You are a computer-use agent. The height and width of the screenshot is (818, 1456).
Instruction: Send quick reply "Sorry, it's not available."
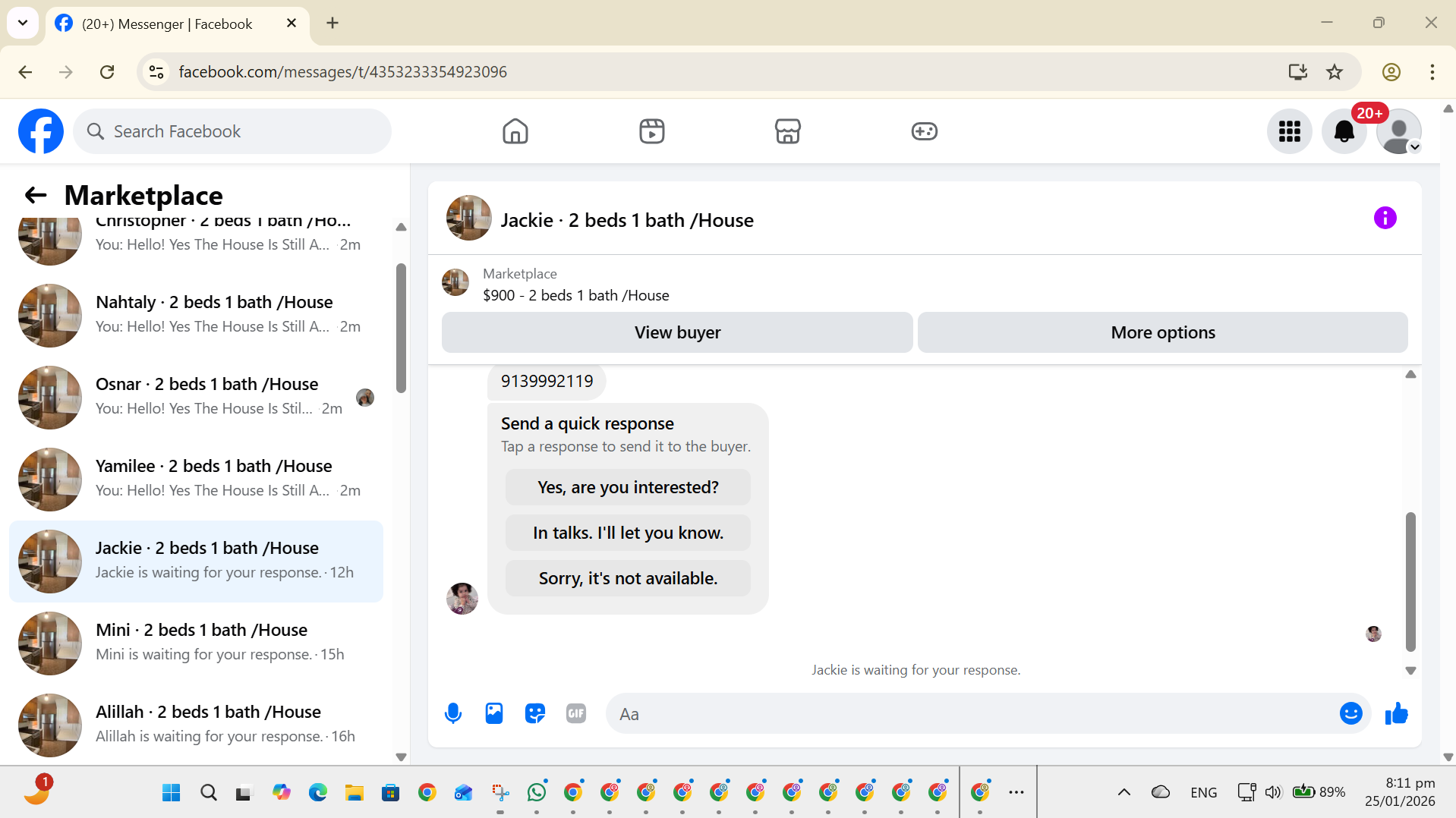[628, 578]
